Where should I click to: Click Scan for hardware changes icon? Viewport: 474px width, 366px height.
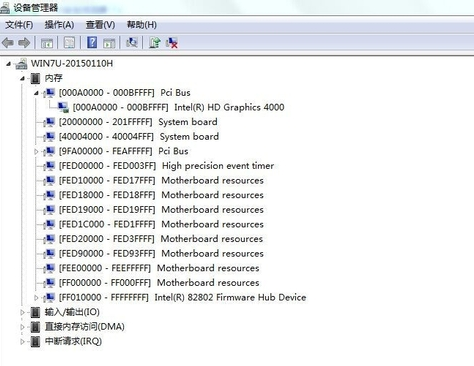(x=132, y=43)
